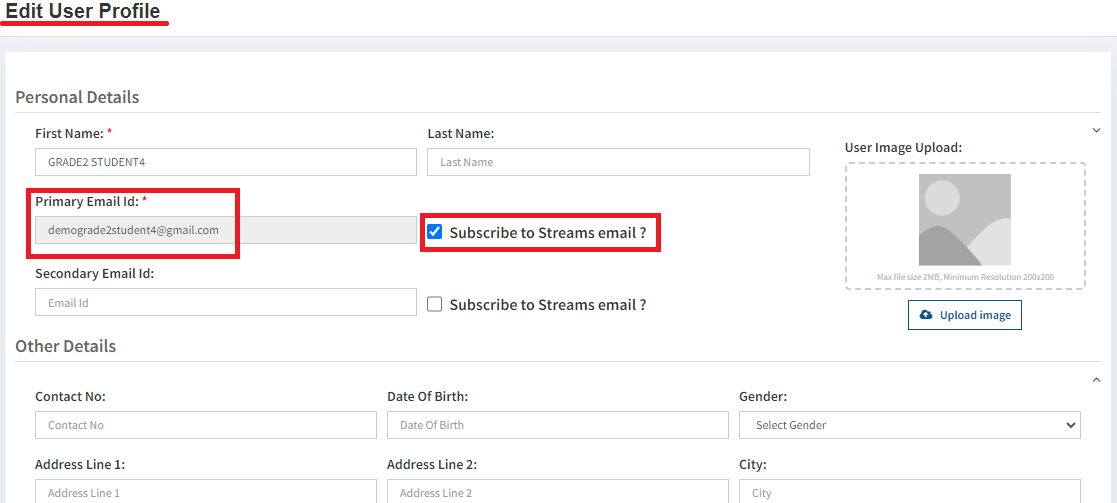The image size is (1117, 503).
Task: Select the City input box
Action: [909, 492]
